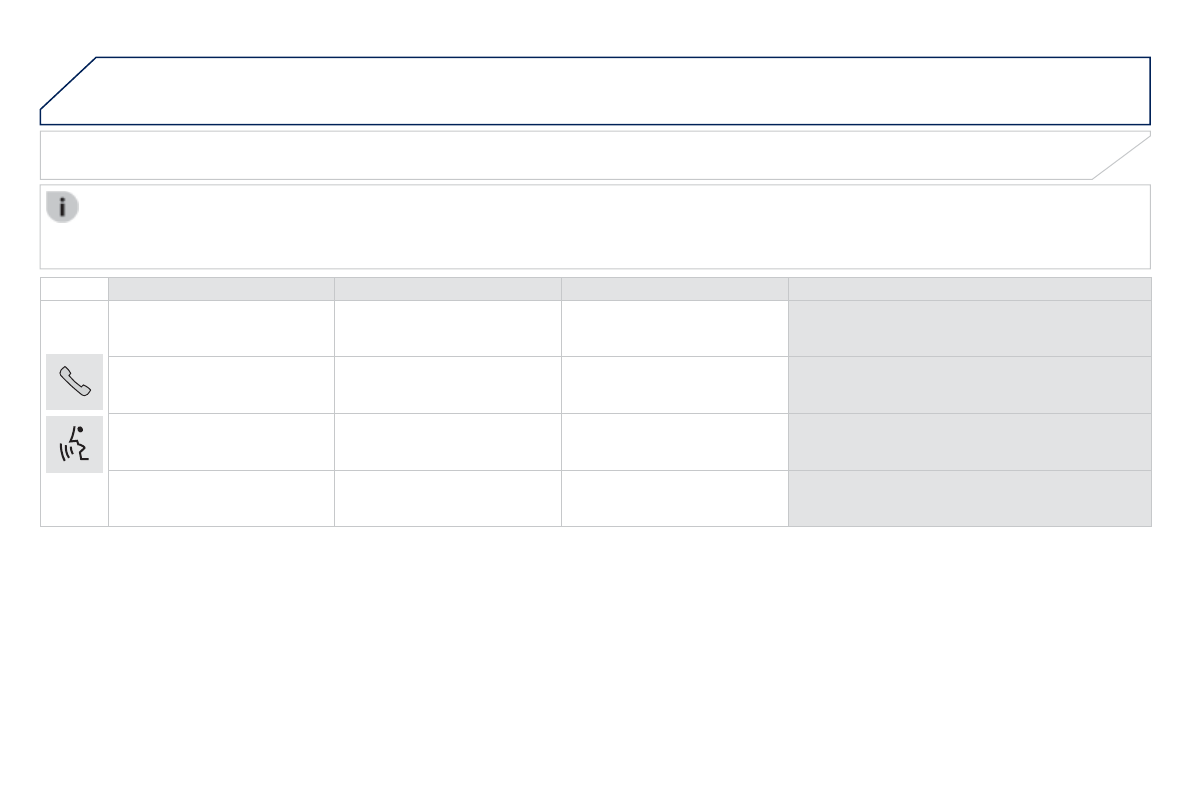Click the note box beside the info icon
The image size is (1191, 794).
pos(610,227)
